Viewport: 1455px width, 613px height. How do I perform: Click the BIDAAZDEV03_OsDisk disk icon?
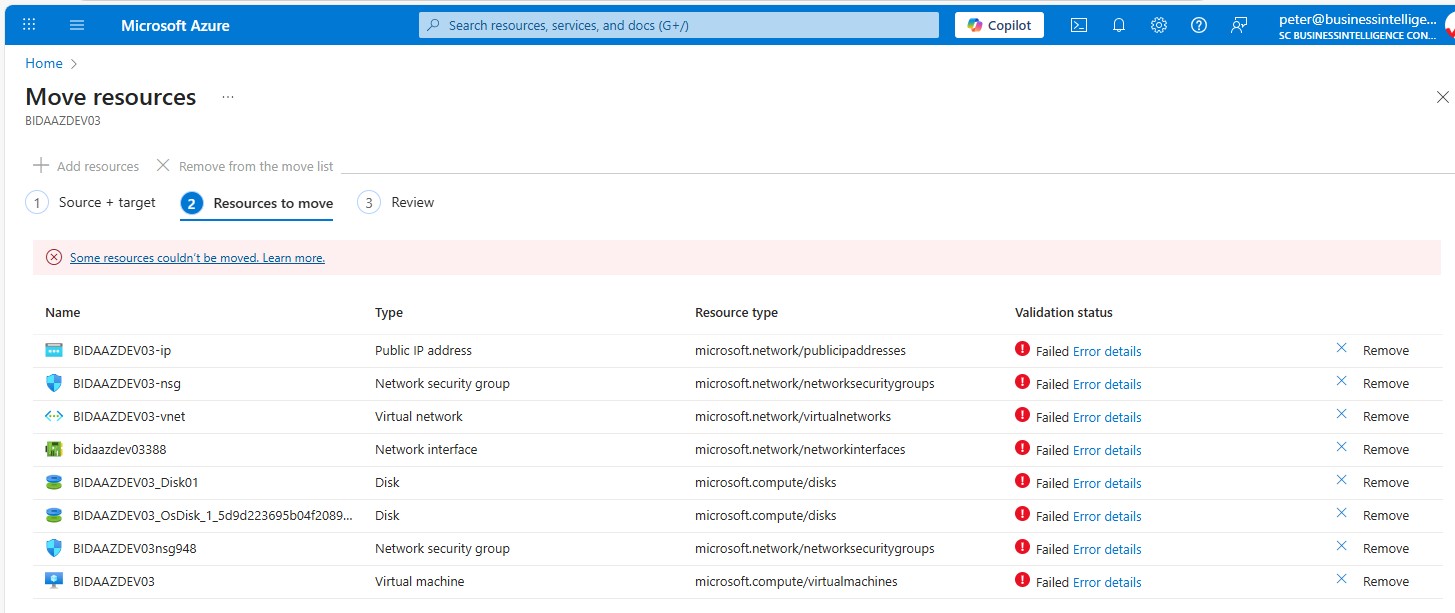pyautogui.click(x=54, y=515)
